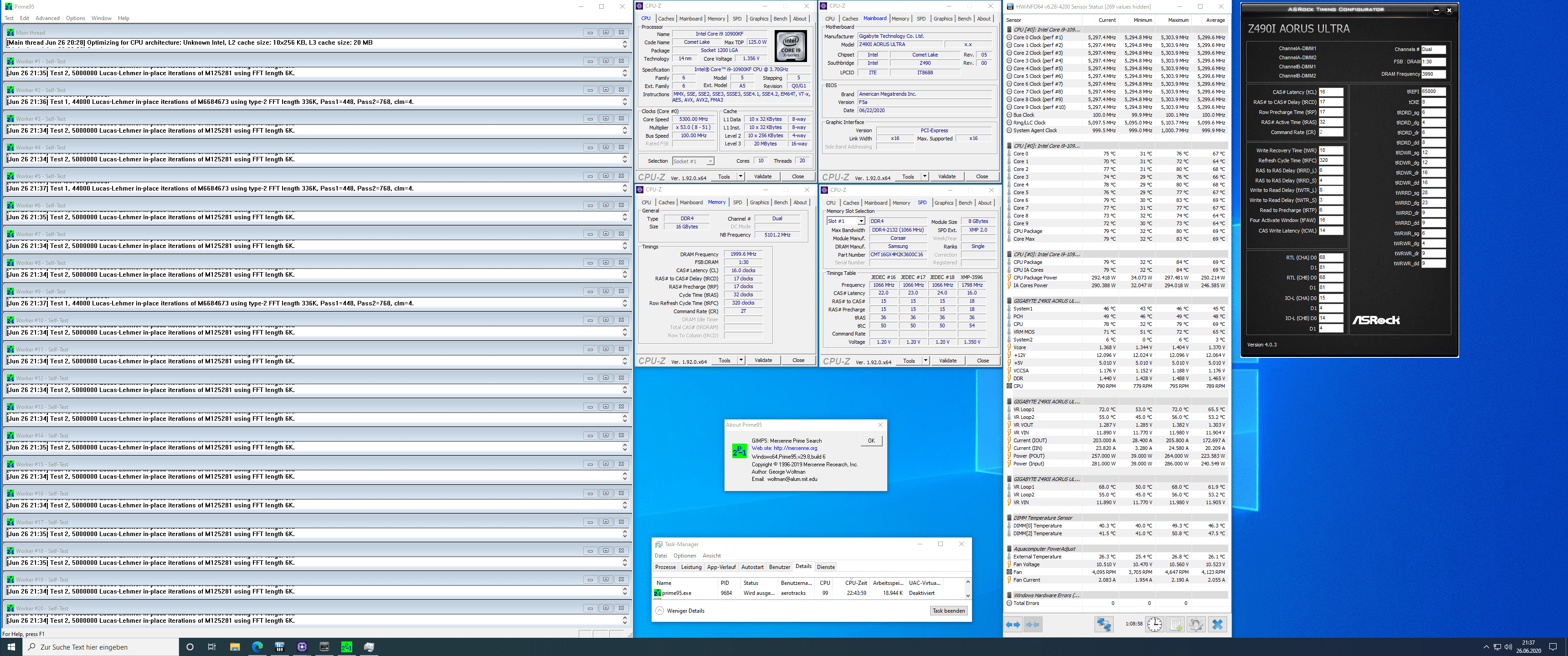Select 'Ring/LLC Clock' row in HWiNFO
1568x656 pixels.
coord(1116,123)
